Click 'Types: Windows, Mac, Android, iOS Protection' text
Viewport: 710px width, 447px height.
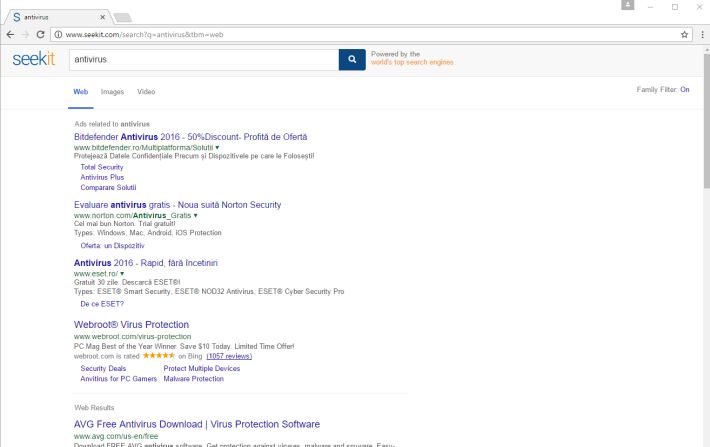[148, 233]
